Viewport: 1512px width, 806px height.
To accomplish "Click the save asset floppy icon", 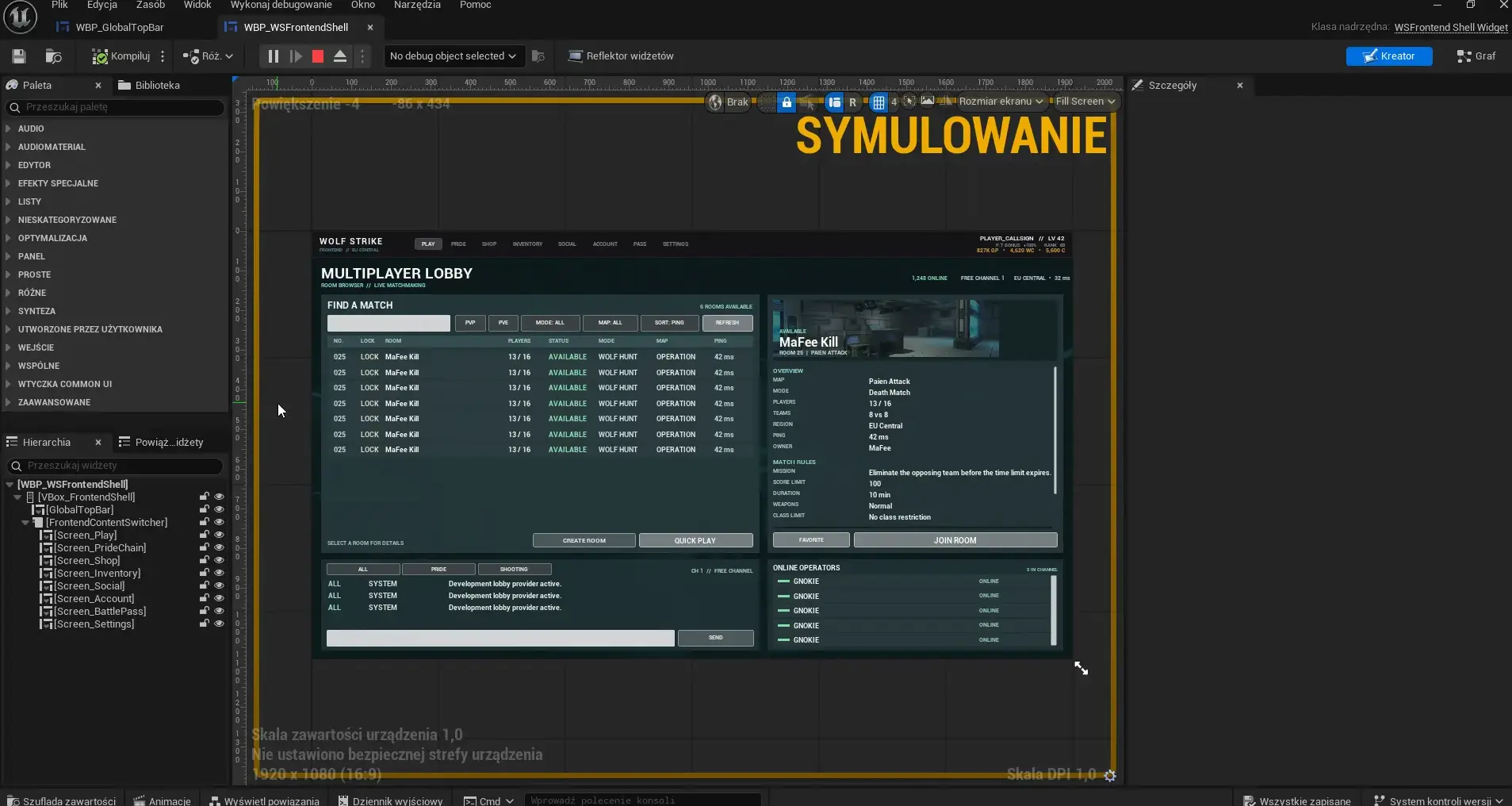I will 19,56.
